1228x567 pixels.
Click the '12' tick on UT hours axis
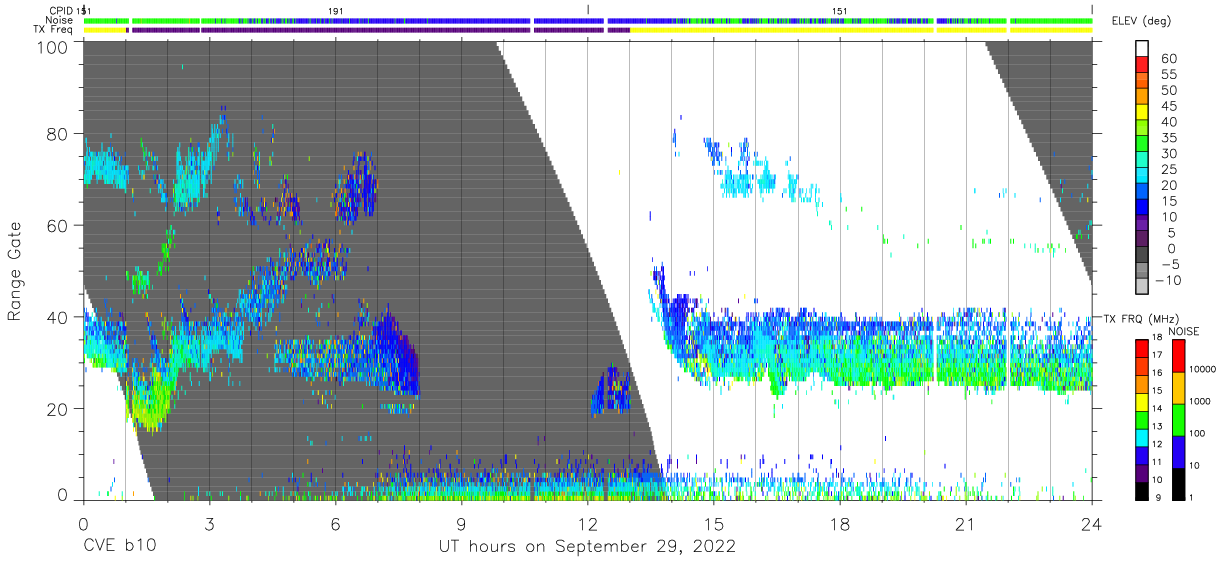tap(588, 523)
